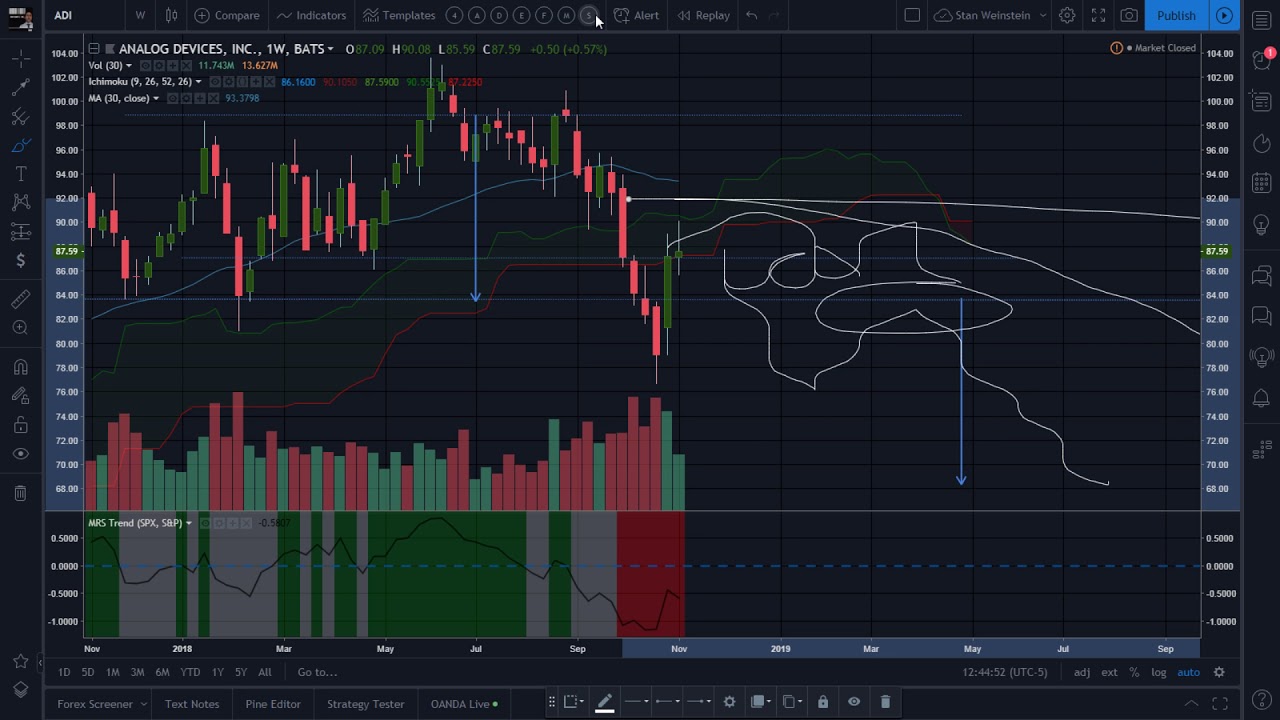Click the play icon next to Publish
1280x720 pixels.
pyautogui.click(x=1224, y=15)
